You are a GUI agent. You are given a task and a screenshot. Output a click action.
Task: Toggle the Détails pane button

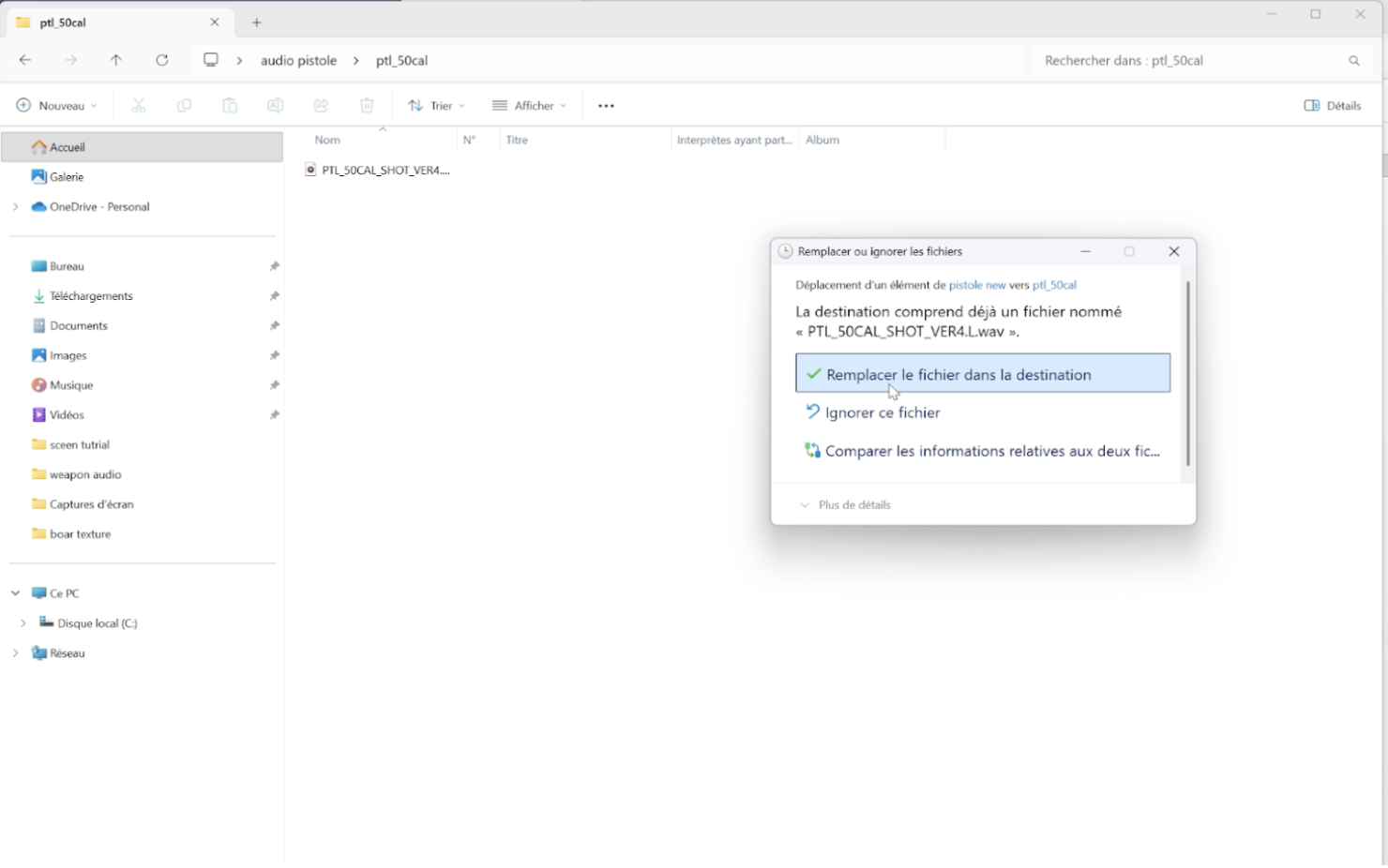point(1333,106)
